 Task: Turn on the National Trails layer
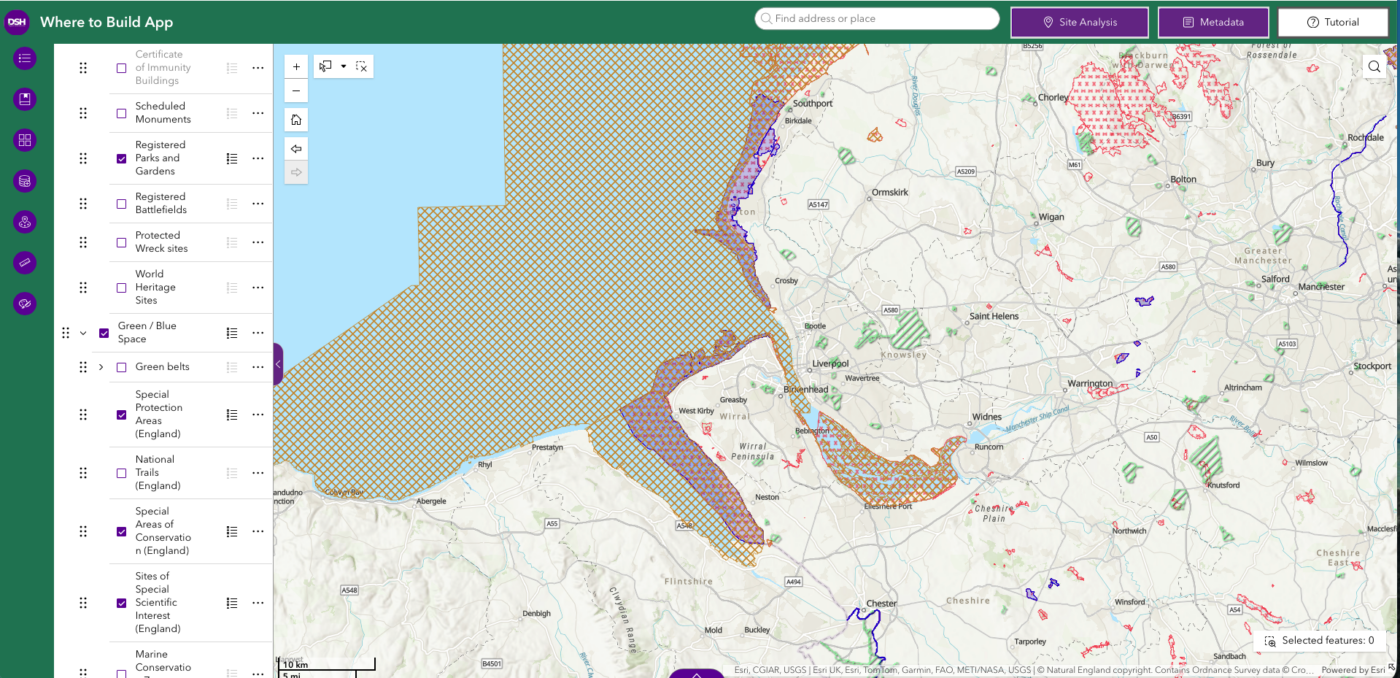pyautogui.click(x=122, y=473)
